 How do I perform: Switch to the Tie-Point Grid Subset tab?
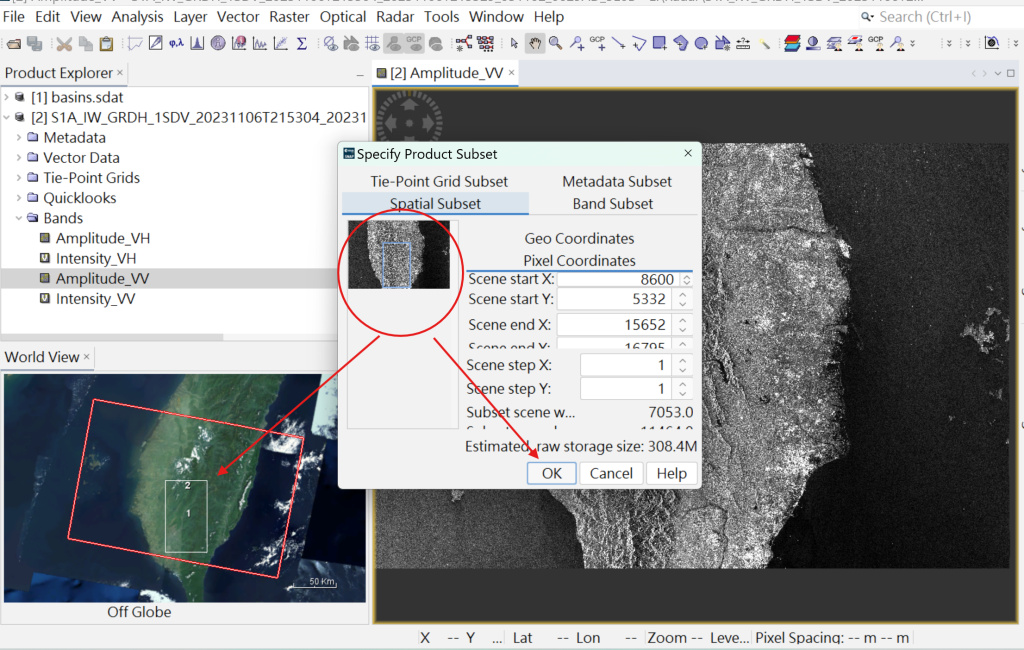point(439,182)
